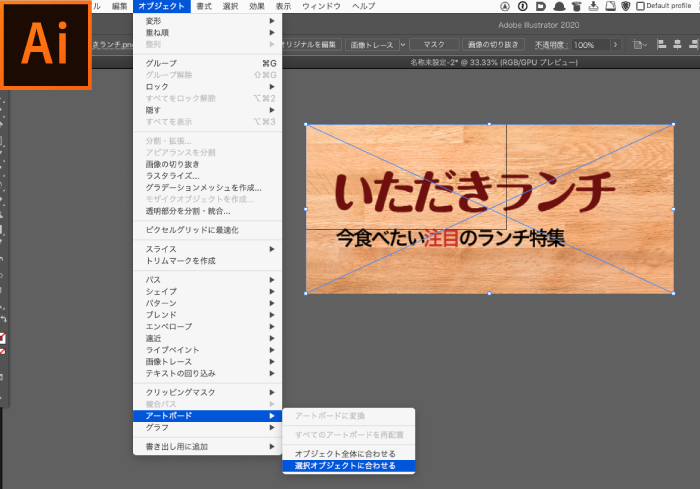This screenshot has height=489, width=700.
Task: Click the selected menu item 選択オブジェクトに合わせる
Action: [x=345, y=465]
